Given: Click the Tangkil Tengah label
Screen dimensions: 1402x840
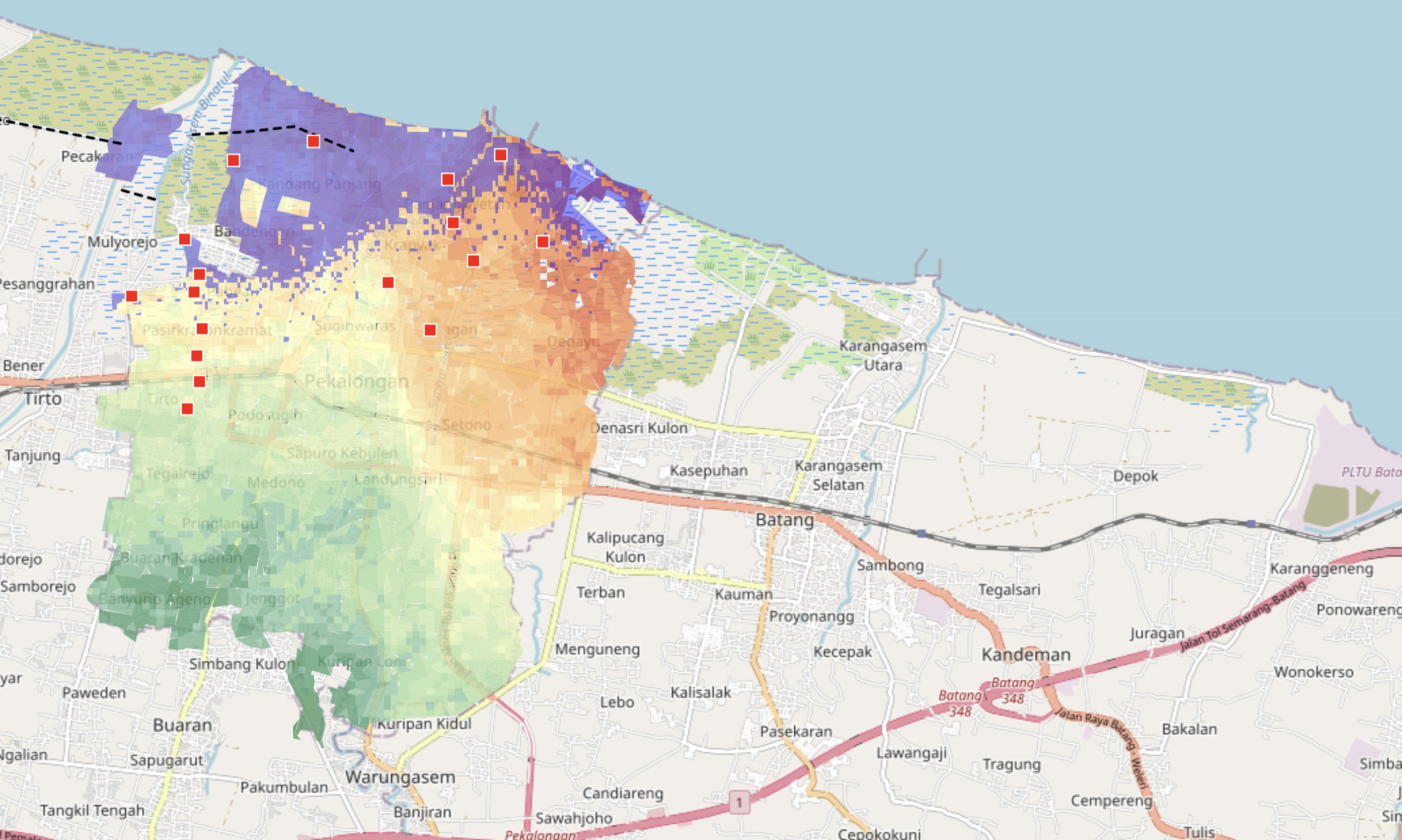Looking at the screenshot, I should coord(92,811).
